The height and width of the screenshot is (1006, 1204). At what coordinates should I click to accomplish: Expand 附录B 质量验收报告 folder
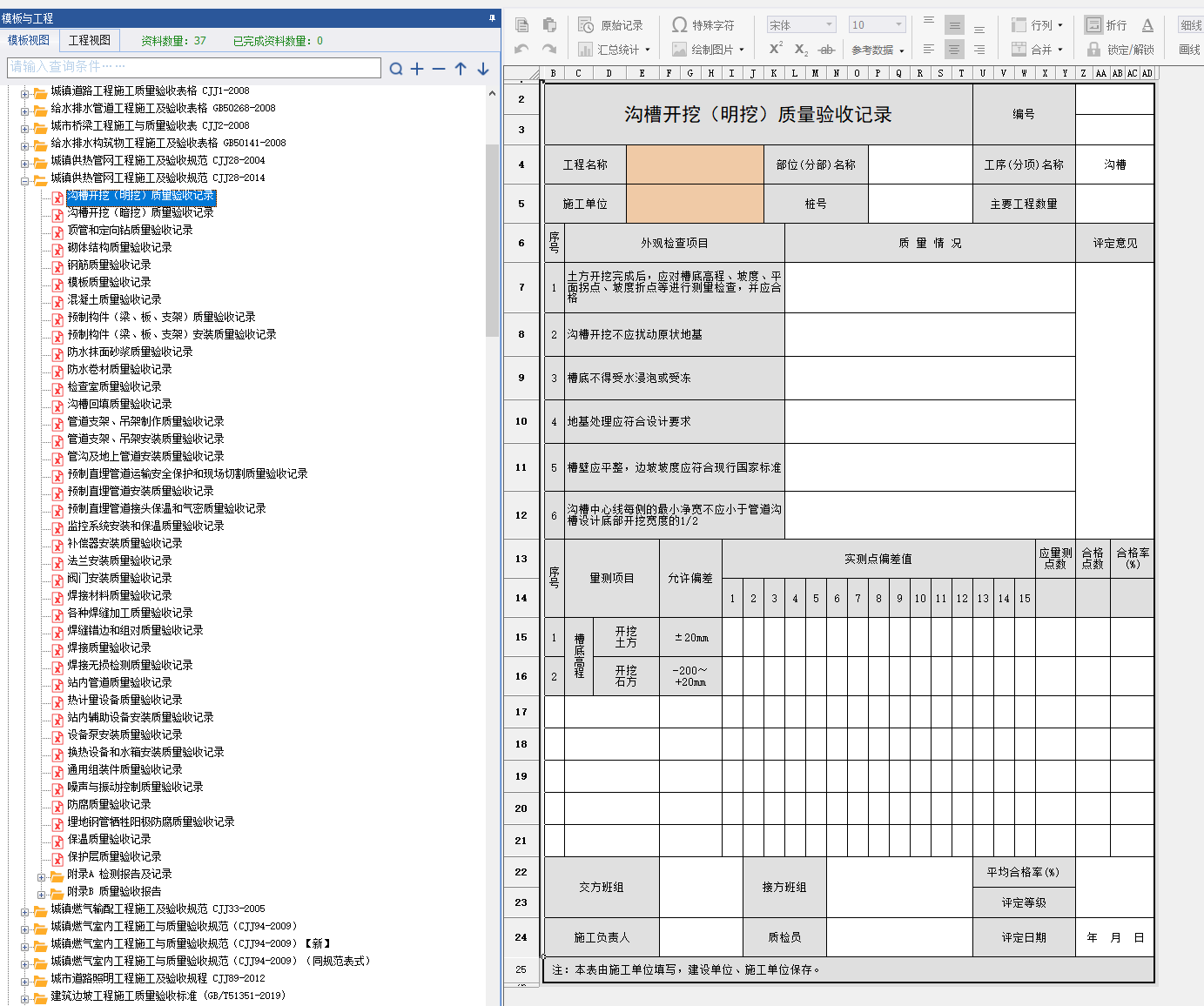tap(42, 894)
